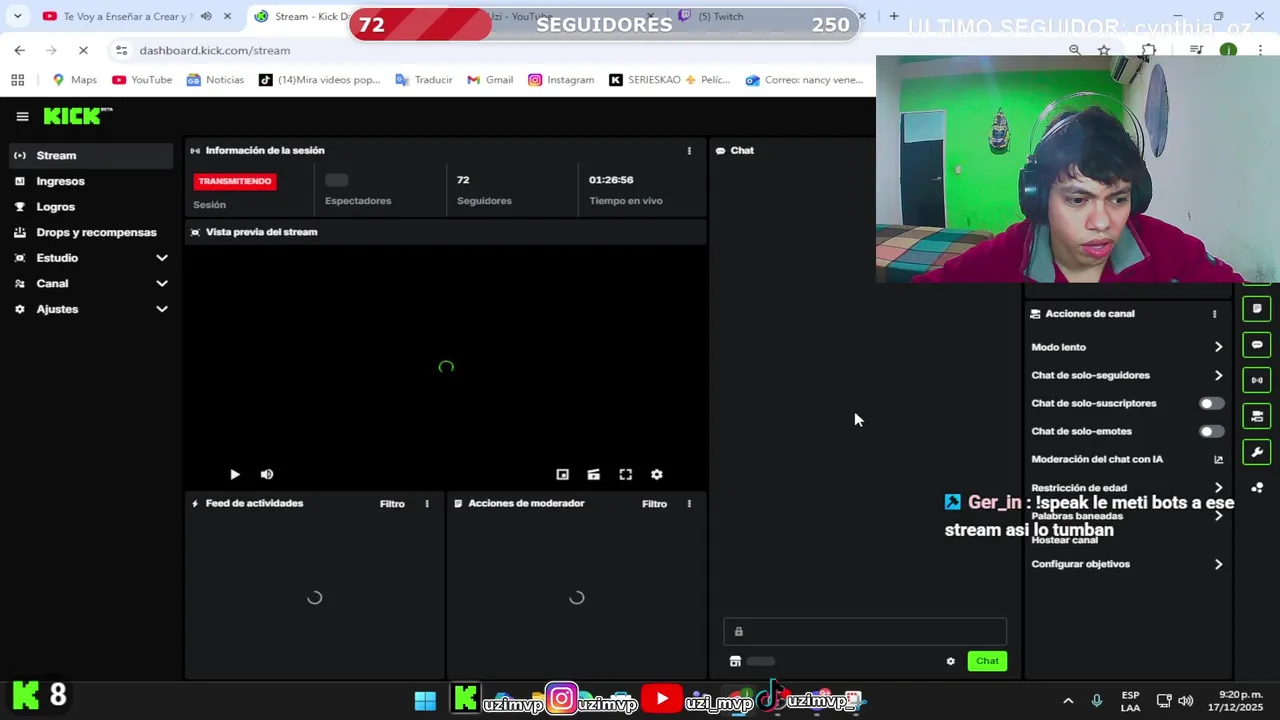Open the Instagram bookmark
This screenshot has width=1280, height=720.
[x=561, y=80]
